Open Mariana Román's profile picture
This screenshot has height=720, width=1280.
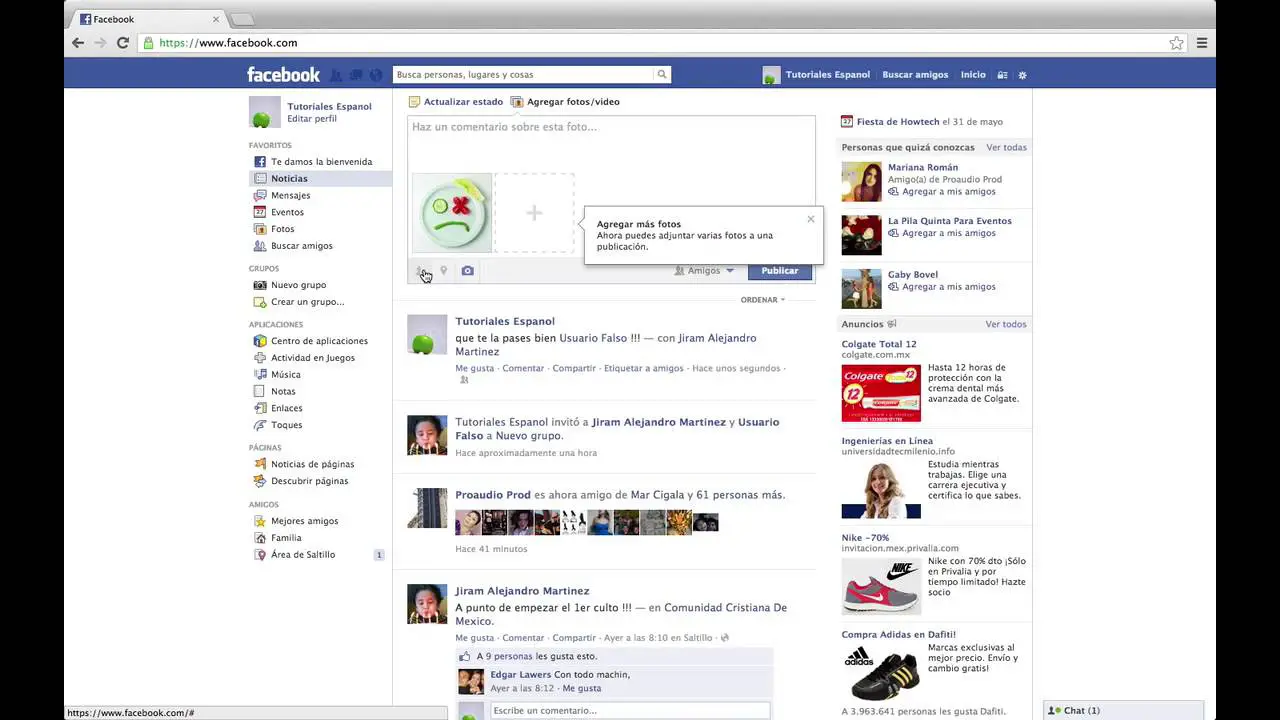tap(861, 182)
